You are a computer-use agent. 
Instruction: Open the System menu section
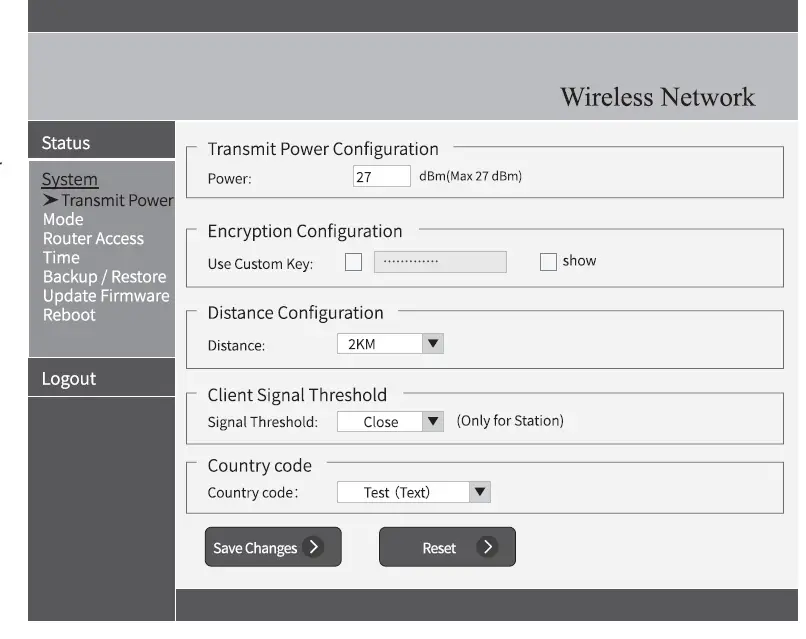pyautogui.click(x=69, y=179)
